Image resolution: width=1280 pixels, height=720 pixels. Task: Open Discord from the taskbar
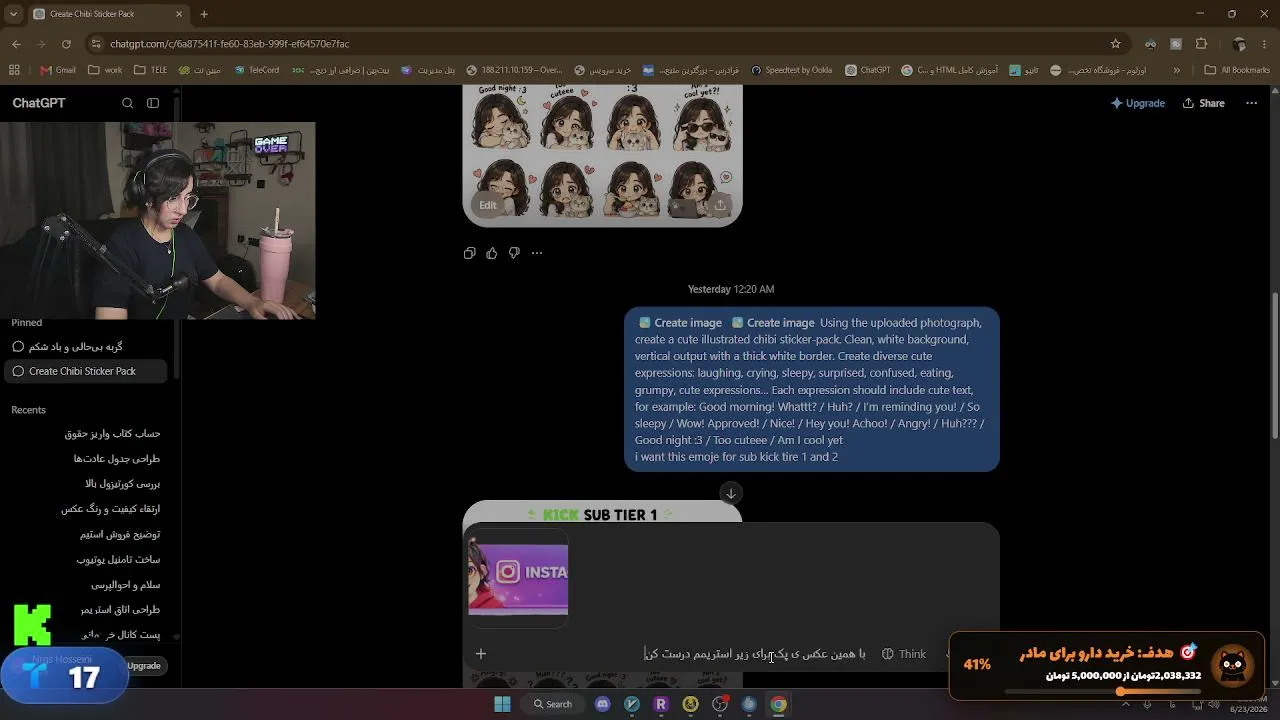[x=602, y=704]
